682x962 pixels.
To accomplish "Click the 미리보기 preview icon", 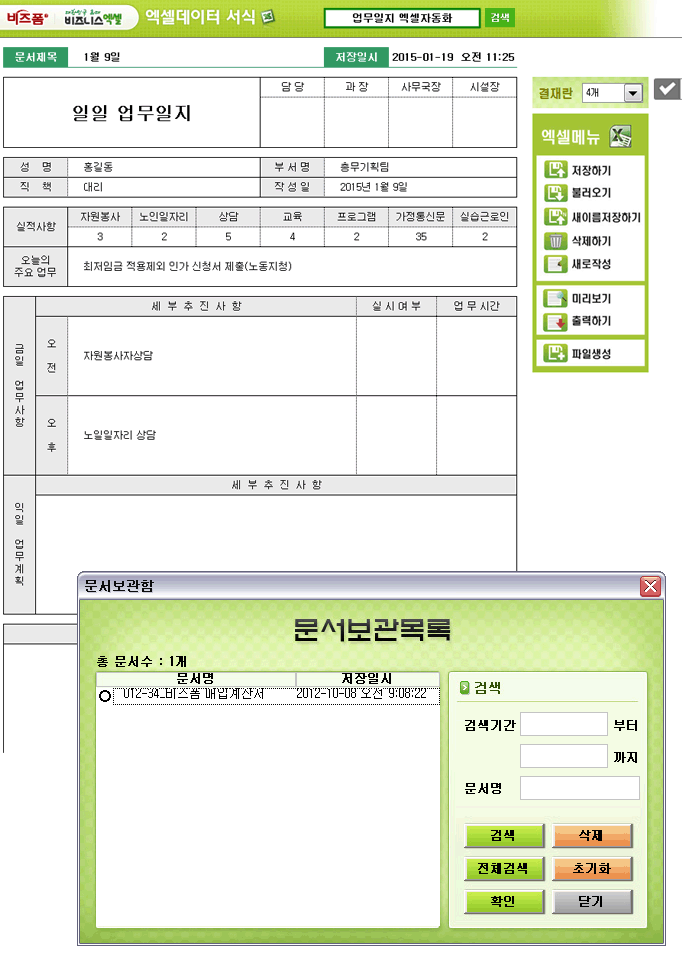I will 556,298.
